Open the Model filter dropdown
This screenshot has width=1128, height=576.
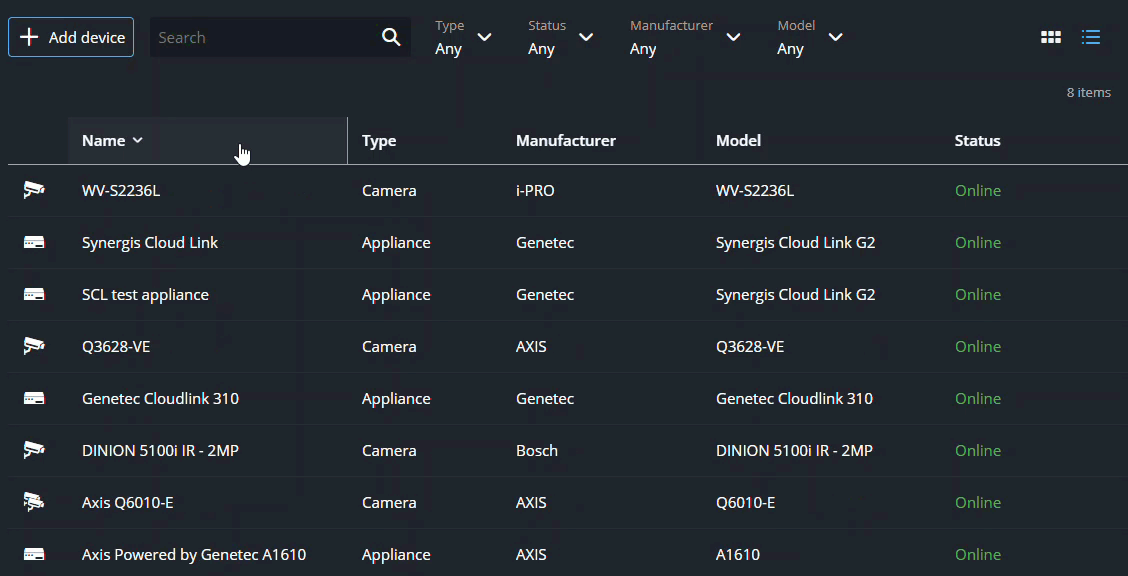tap(810, 37)
